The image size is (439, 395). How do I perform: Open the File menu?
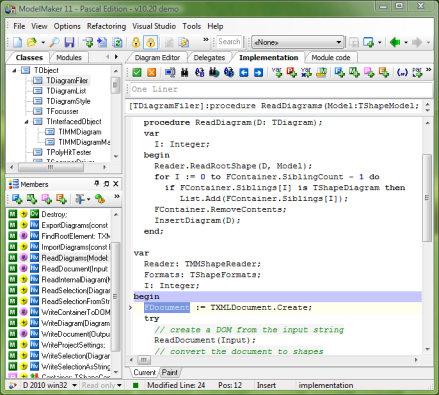pyautogui.click(x=19, y=26)
